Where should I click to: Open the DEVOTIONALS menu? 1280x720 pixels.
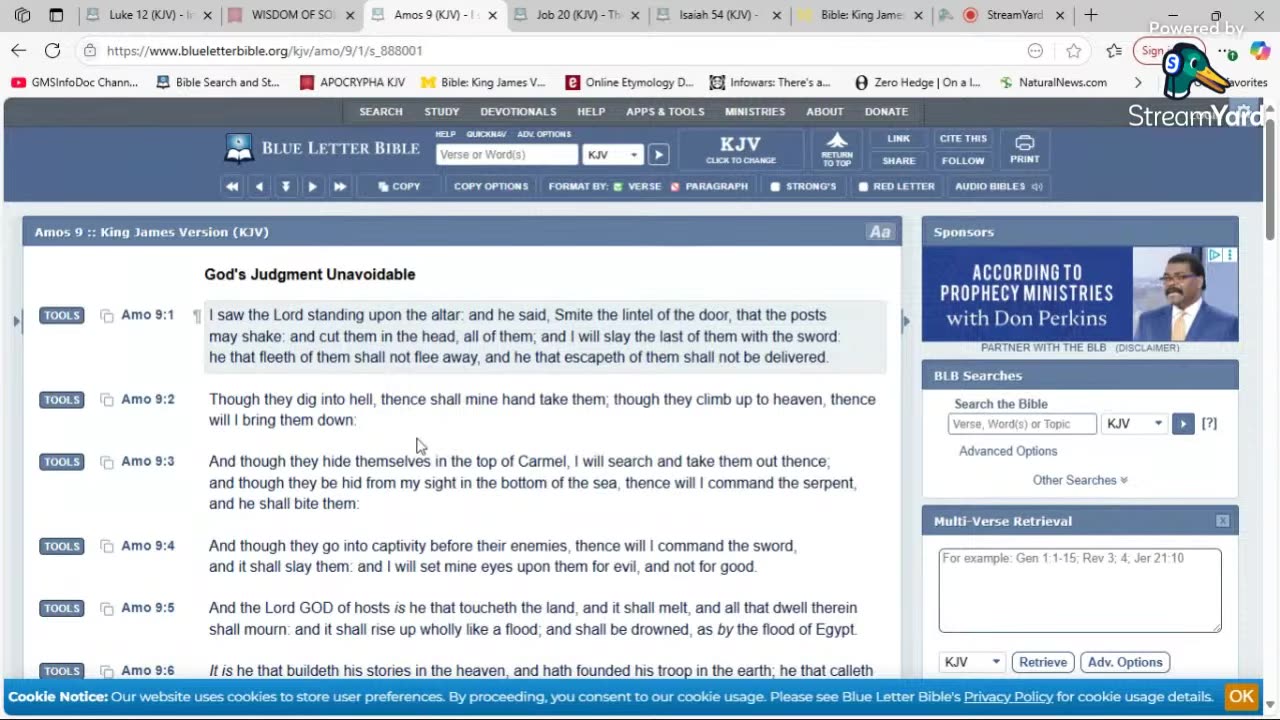[x=518, y=112]
